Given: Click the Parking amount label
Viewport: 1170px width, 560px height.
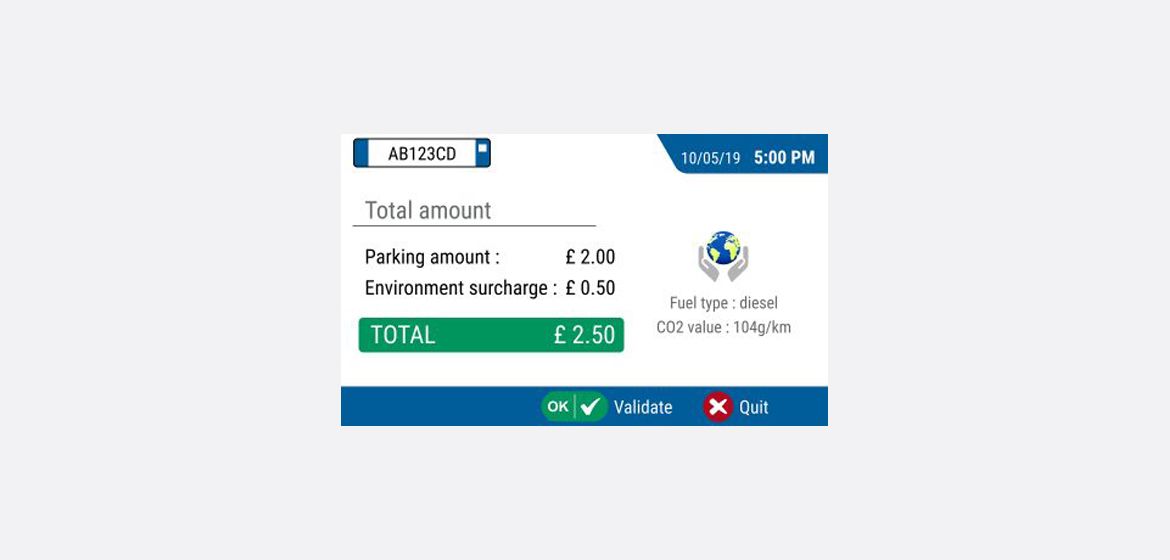Looking at the screenshot, I should click(432, 258).
